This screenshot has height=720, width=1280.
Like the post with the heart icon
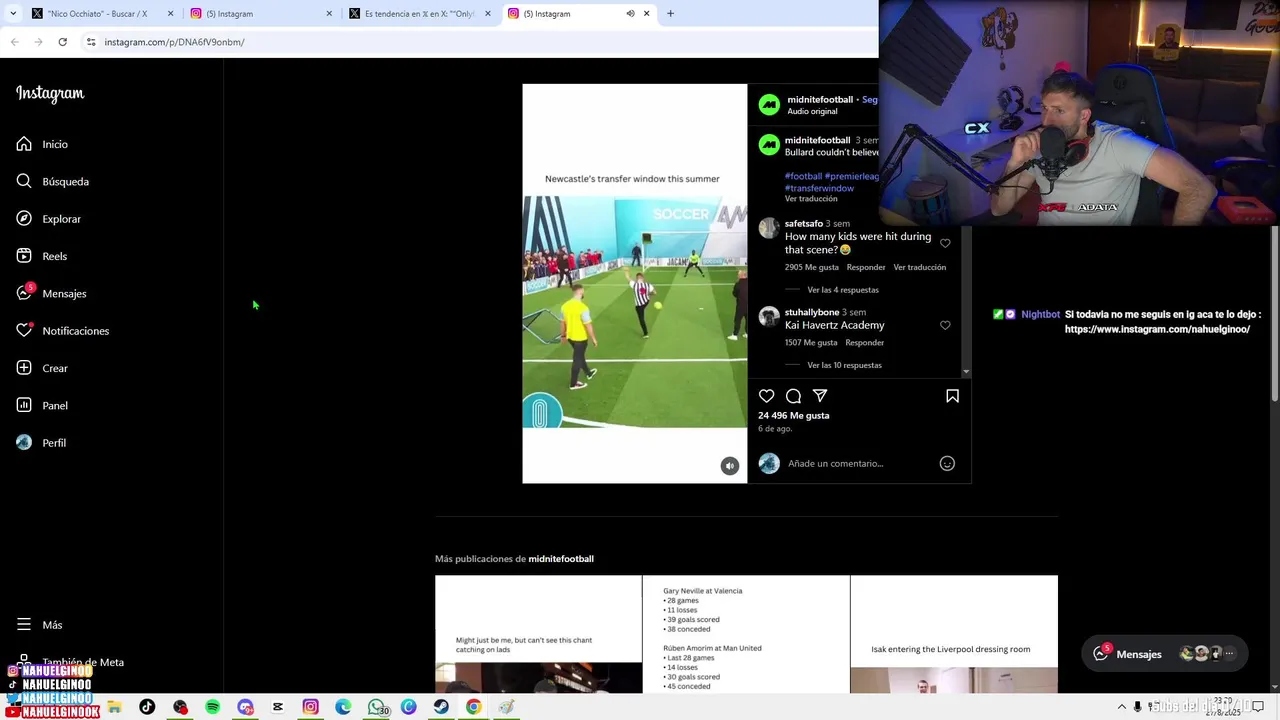coord(767,396)
